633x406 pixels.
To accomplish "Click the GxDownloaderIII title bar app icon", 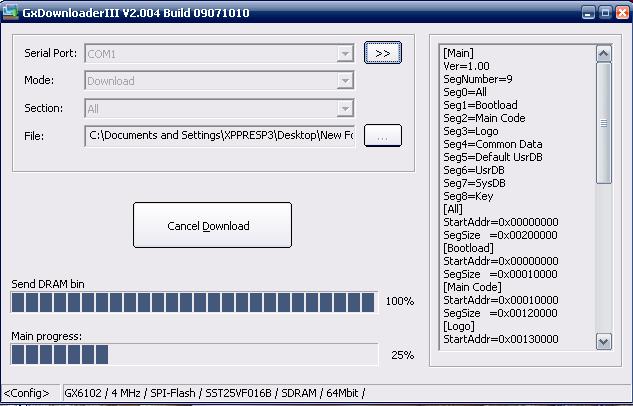I will click(x=10, y=12).
